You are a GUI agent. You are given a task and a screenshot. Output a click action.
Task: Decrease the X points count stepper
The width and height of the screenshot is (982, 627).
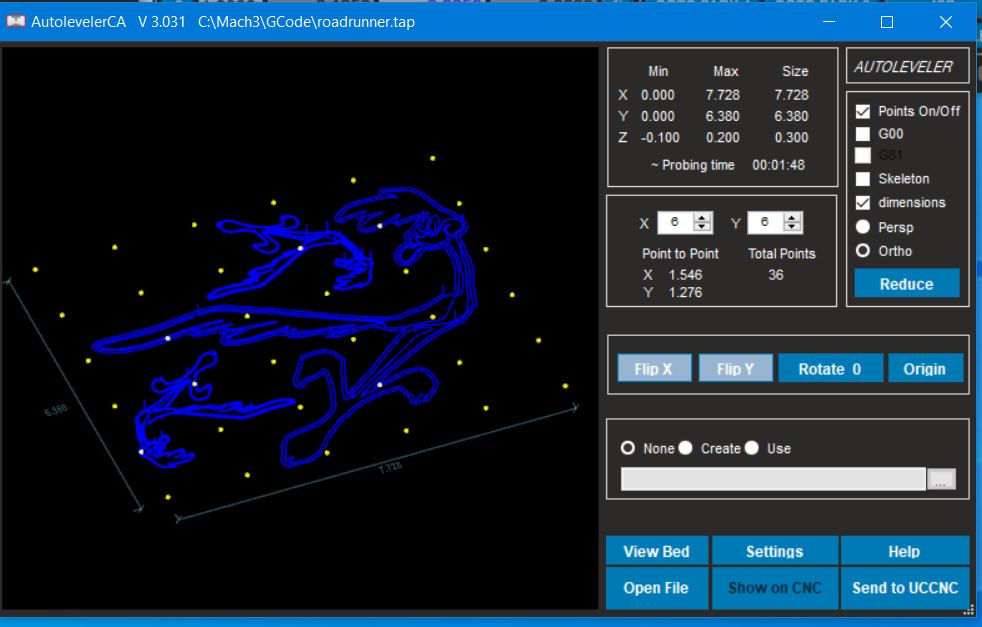(703, 227)
